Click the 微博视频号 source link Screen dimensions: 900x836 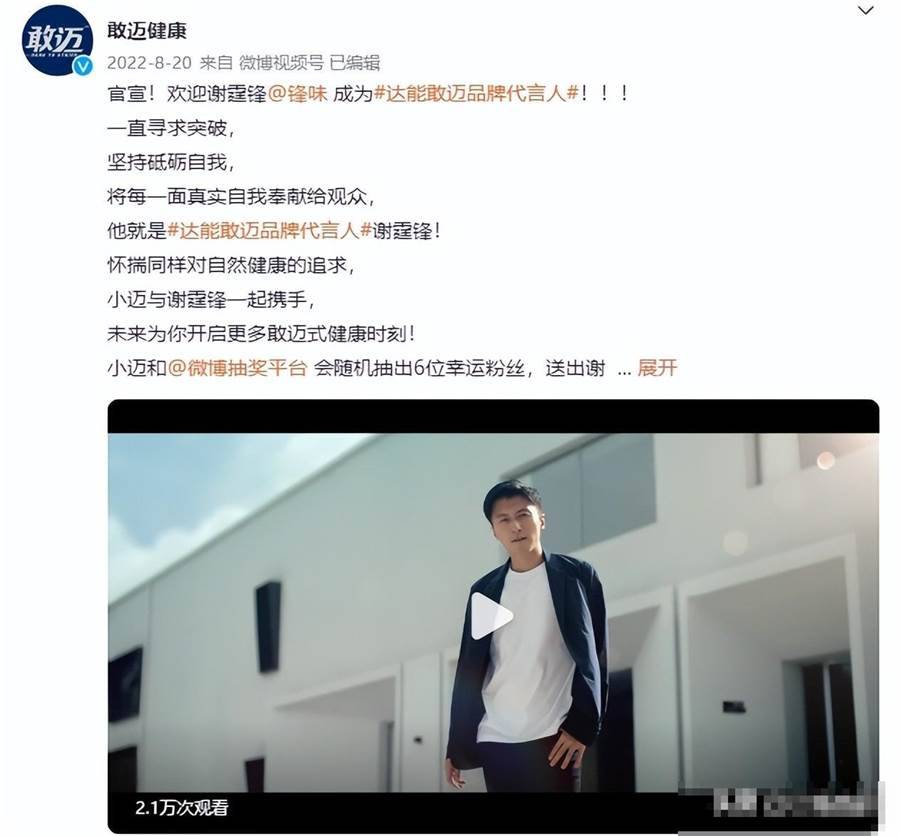pos(281,63)
